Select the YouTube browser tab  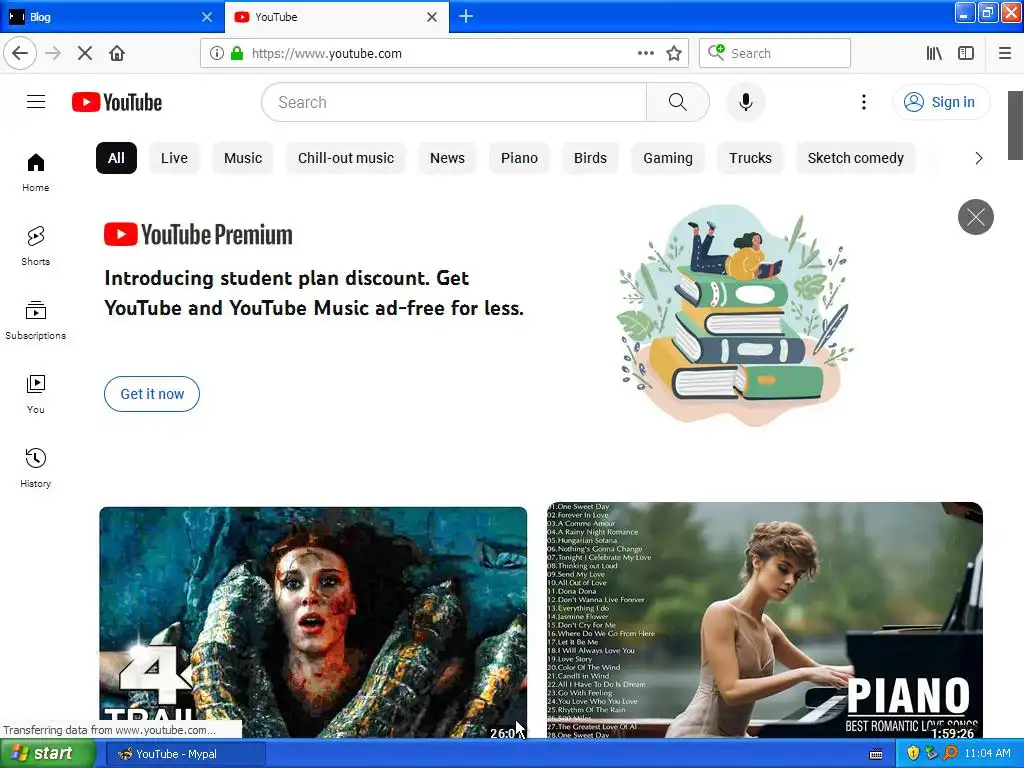[336, 17]
